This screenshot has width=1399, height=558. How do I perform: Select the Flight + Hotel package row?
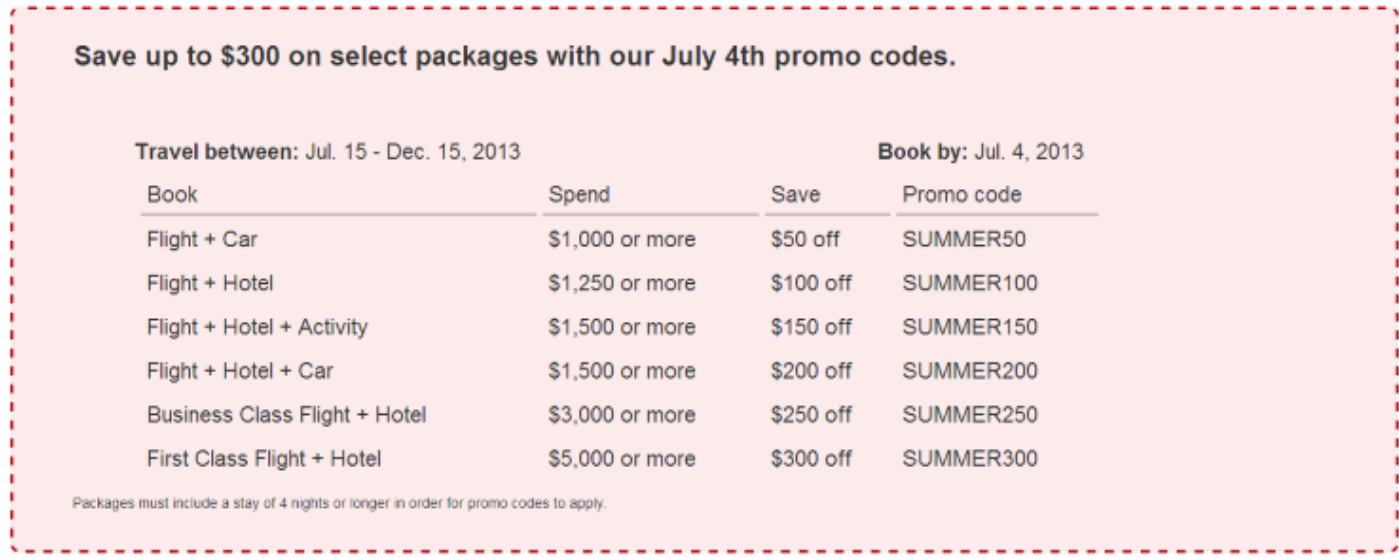[620, 283]
